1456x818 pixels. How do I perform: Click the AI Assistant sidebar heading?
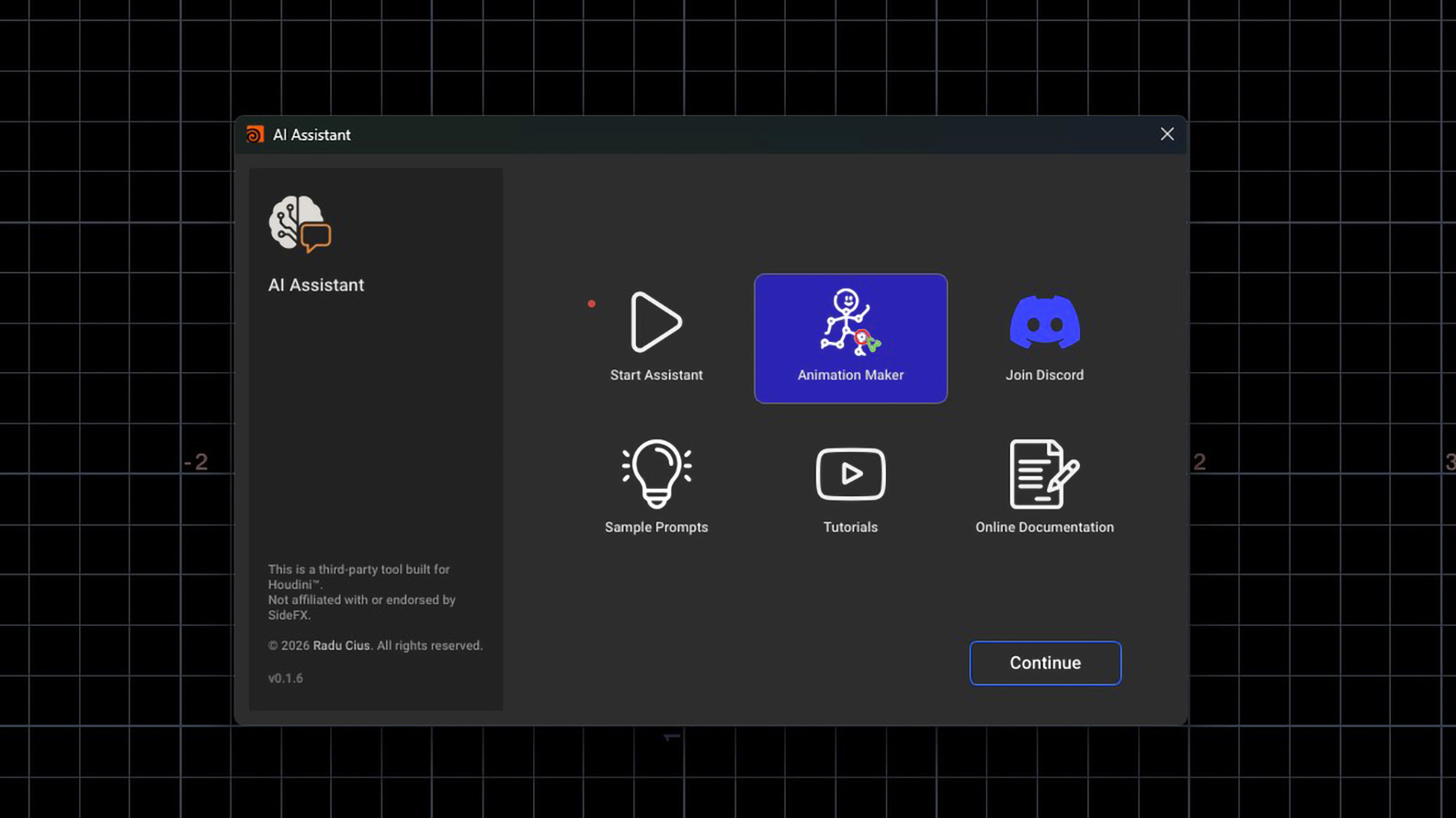pos(316,285)
